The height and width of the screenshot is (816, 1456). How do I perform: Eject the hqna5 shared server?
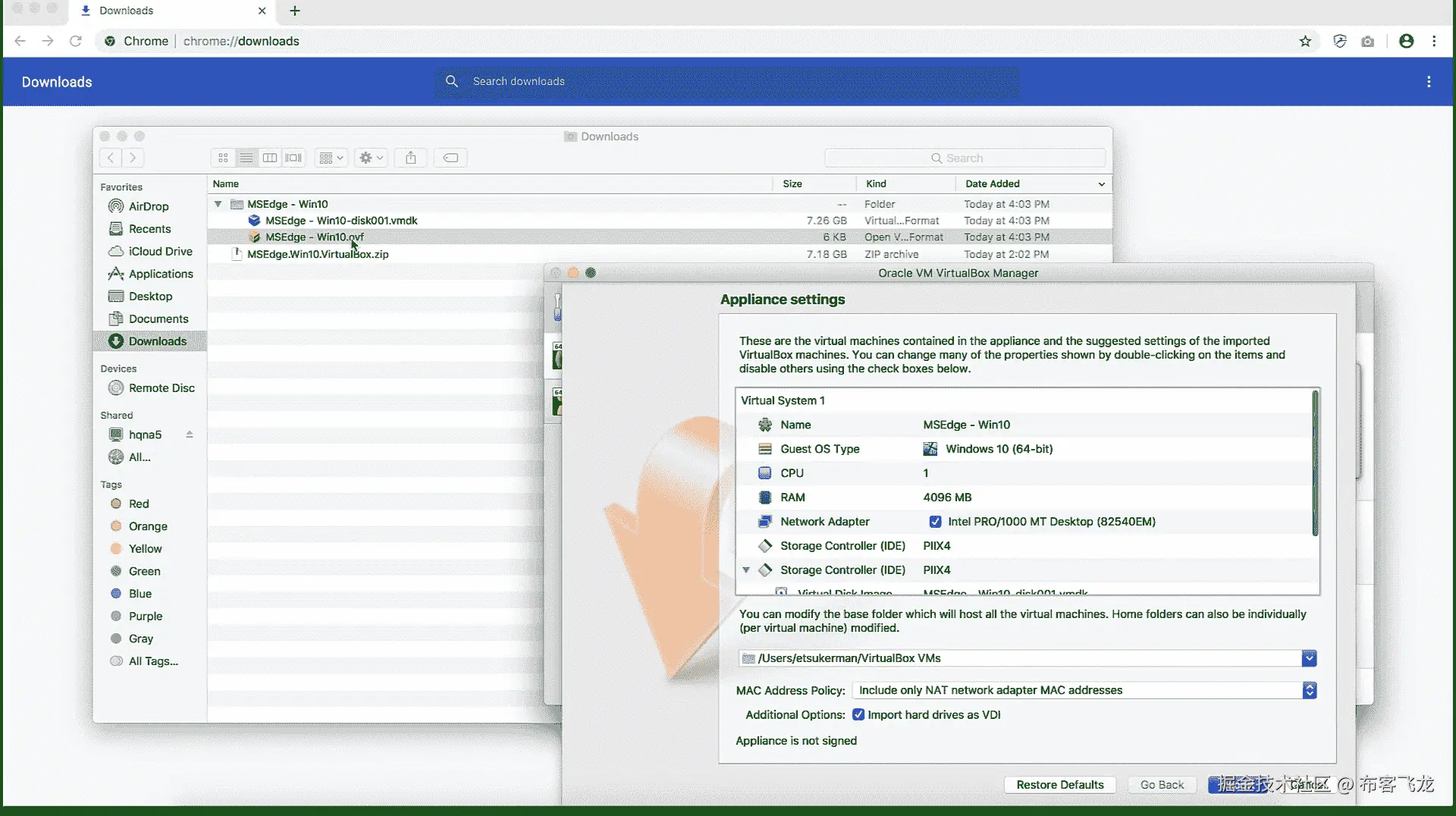point(190,435)
